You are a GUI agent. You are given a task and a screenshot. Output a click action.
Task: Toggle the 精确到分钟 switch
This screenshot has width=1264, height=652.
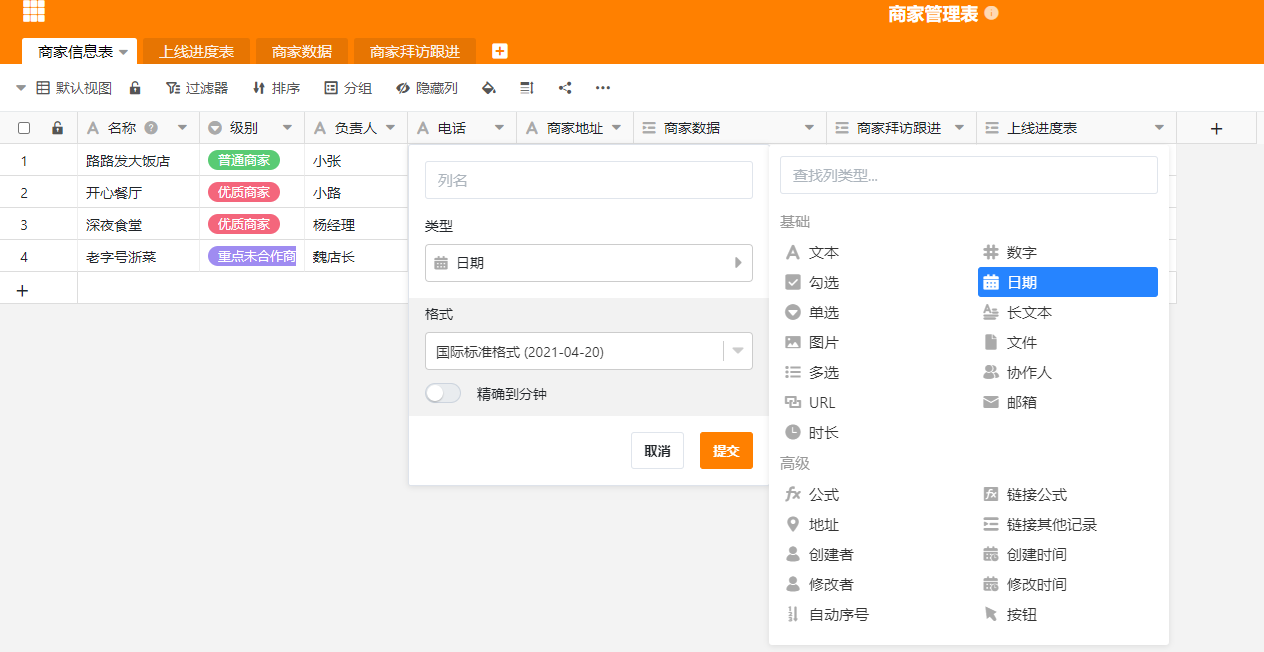point(443,394)
